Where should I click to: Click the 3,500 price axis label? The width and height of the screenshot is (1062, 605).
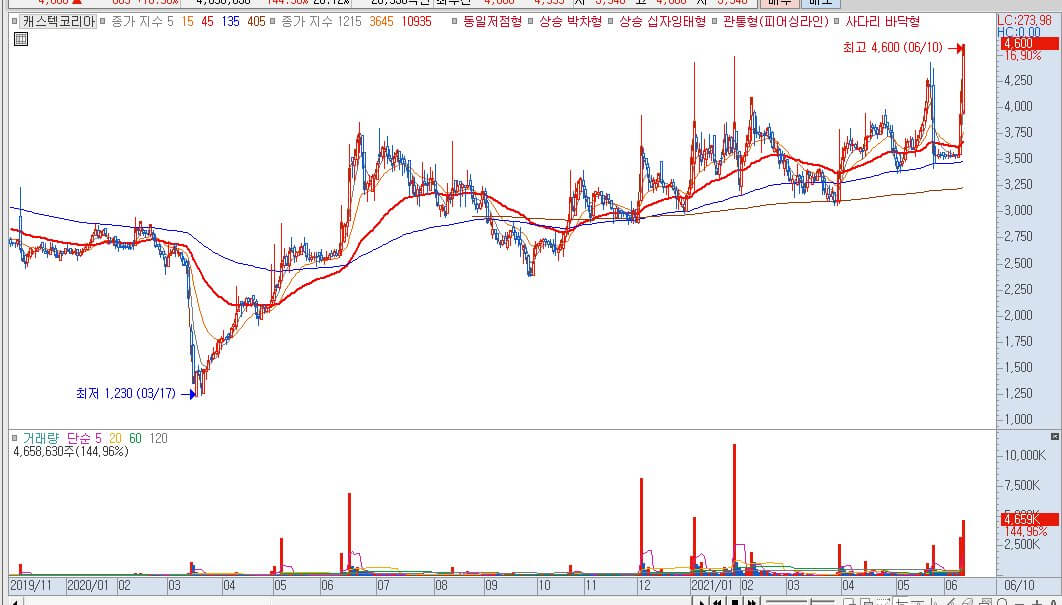1018,158
